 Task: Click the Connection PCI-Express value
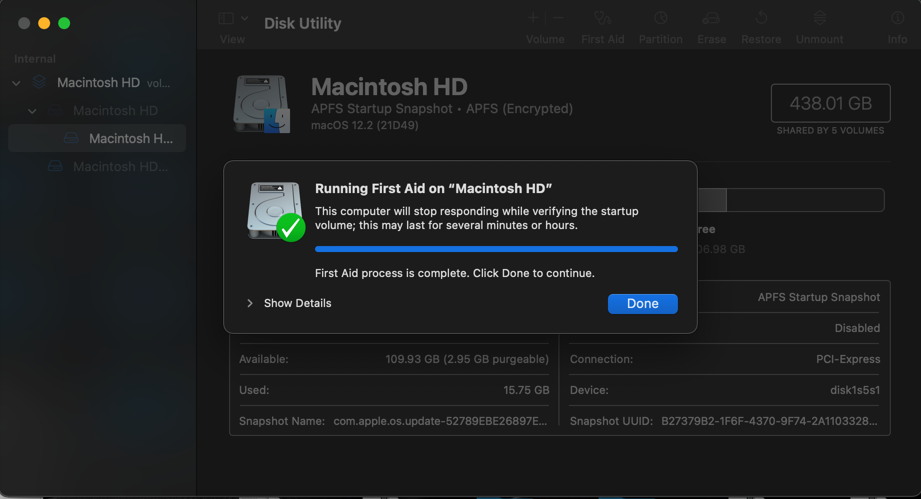(x=848, y=359)
